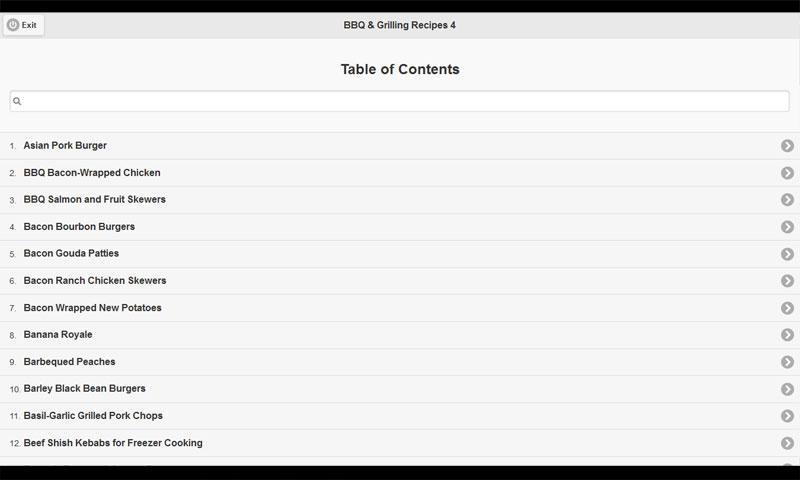
Task: Focus the recipe search field
Action: 400,101
